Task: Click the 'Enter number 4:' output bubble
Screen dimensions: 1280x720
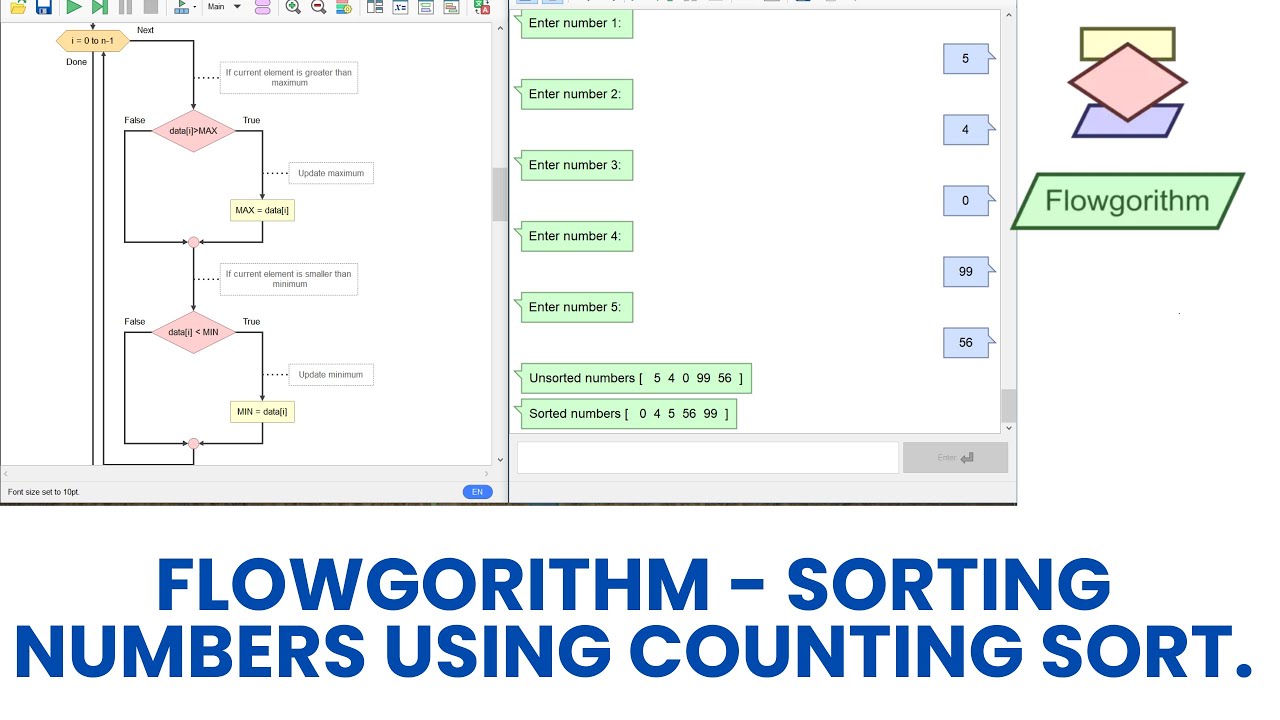Action: pyautogui.click(x=574, y=236)
